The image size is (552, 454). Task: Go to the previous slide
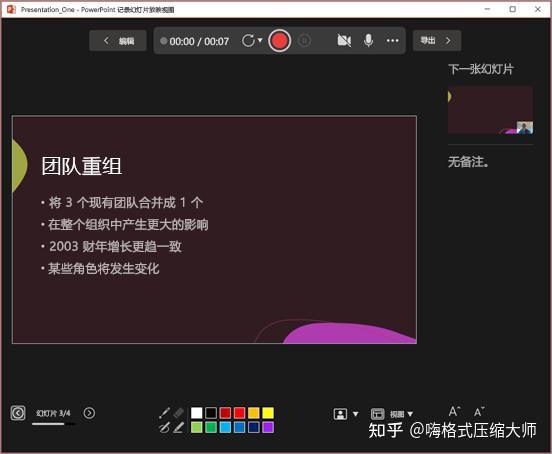(18, 413)
